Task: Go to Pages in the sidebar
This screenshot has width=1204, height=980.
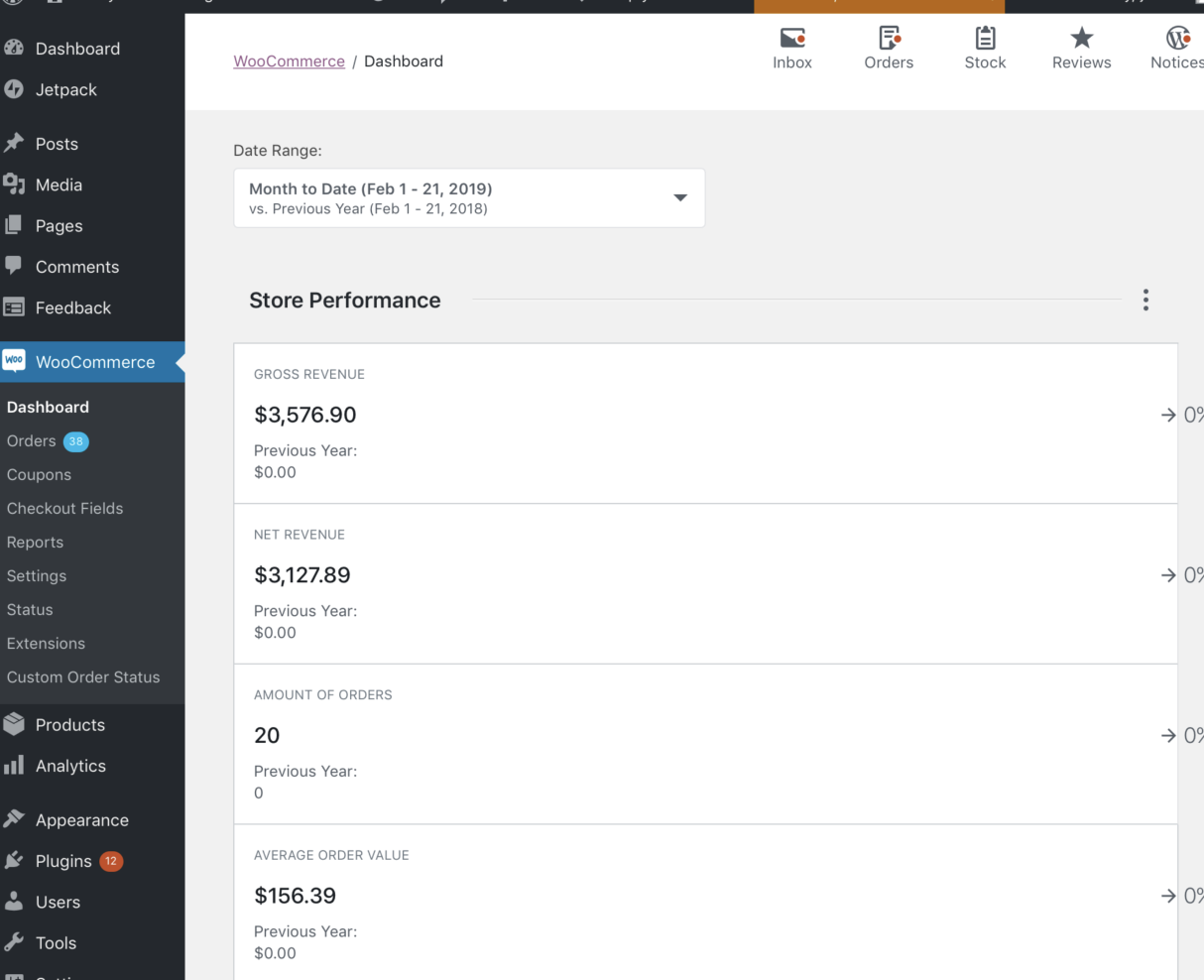Action: (x=60, y=226)
